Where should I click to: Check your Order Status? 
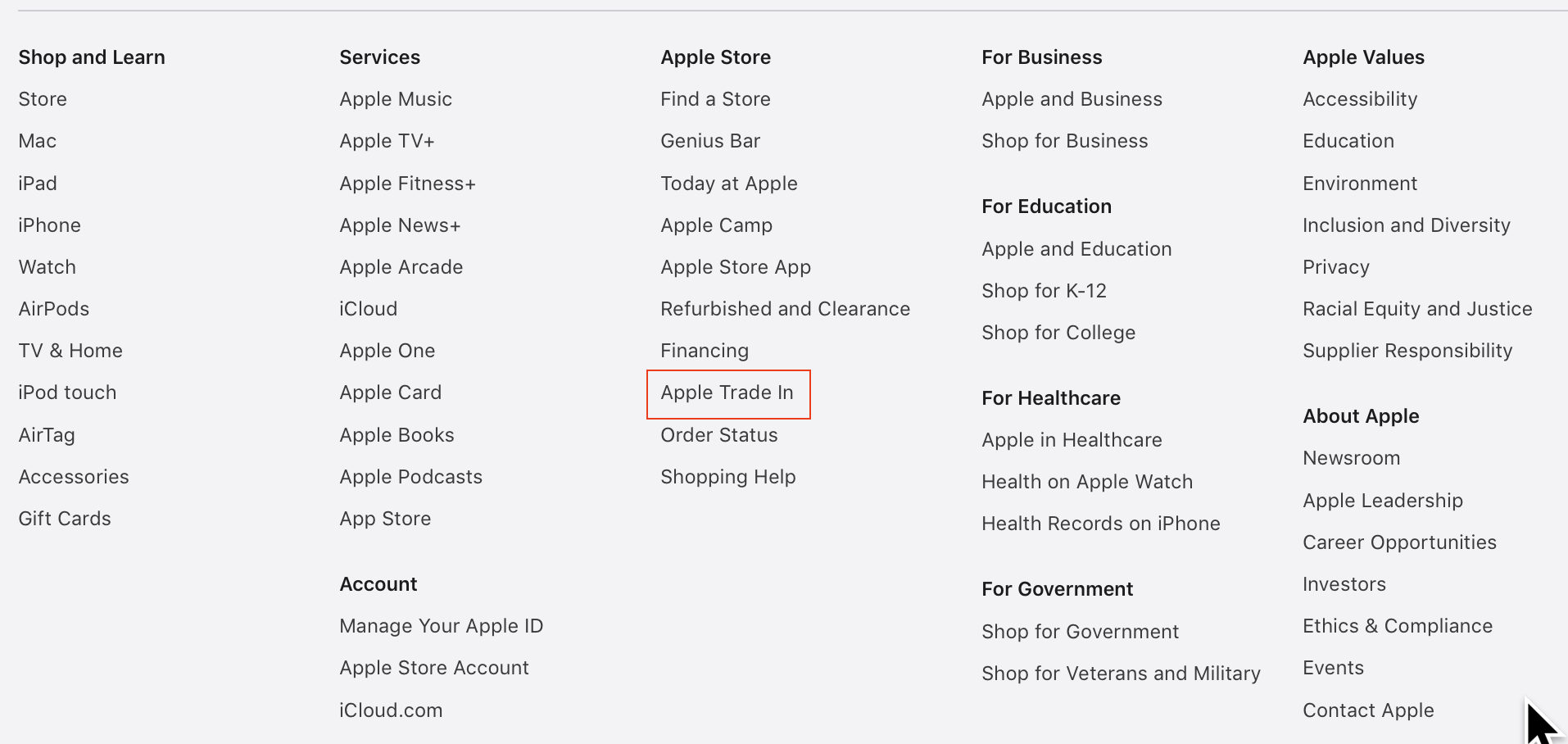pos(718,435)
